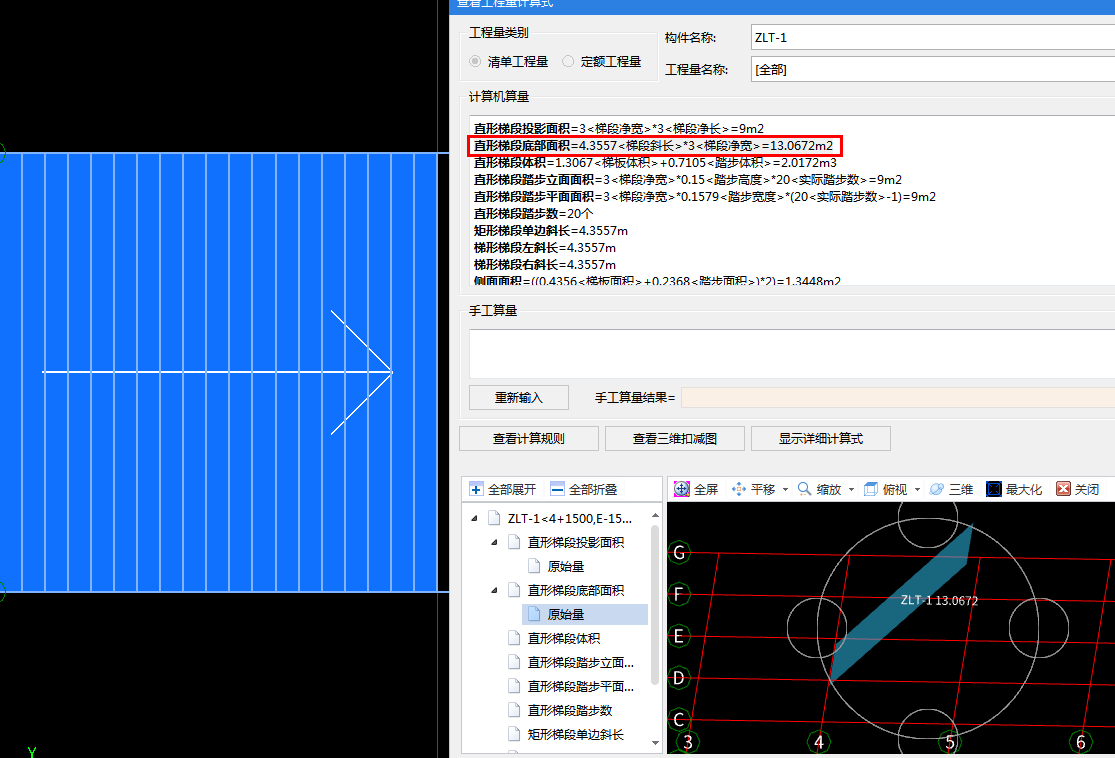Click the 查看三维扣减图 button

[x=674, y=439]
